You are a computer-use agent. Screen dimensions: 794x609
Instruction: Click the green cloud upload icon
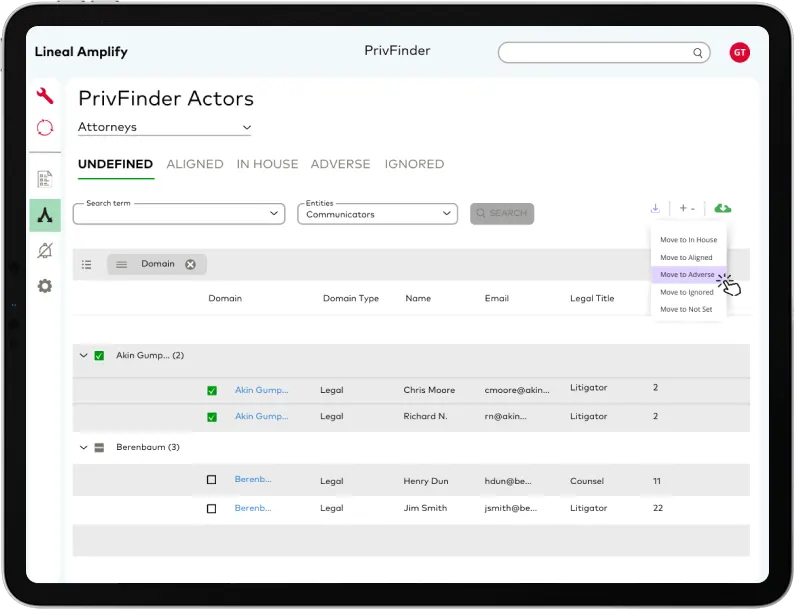[722, 208]
